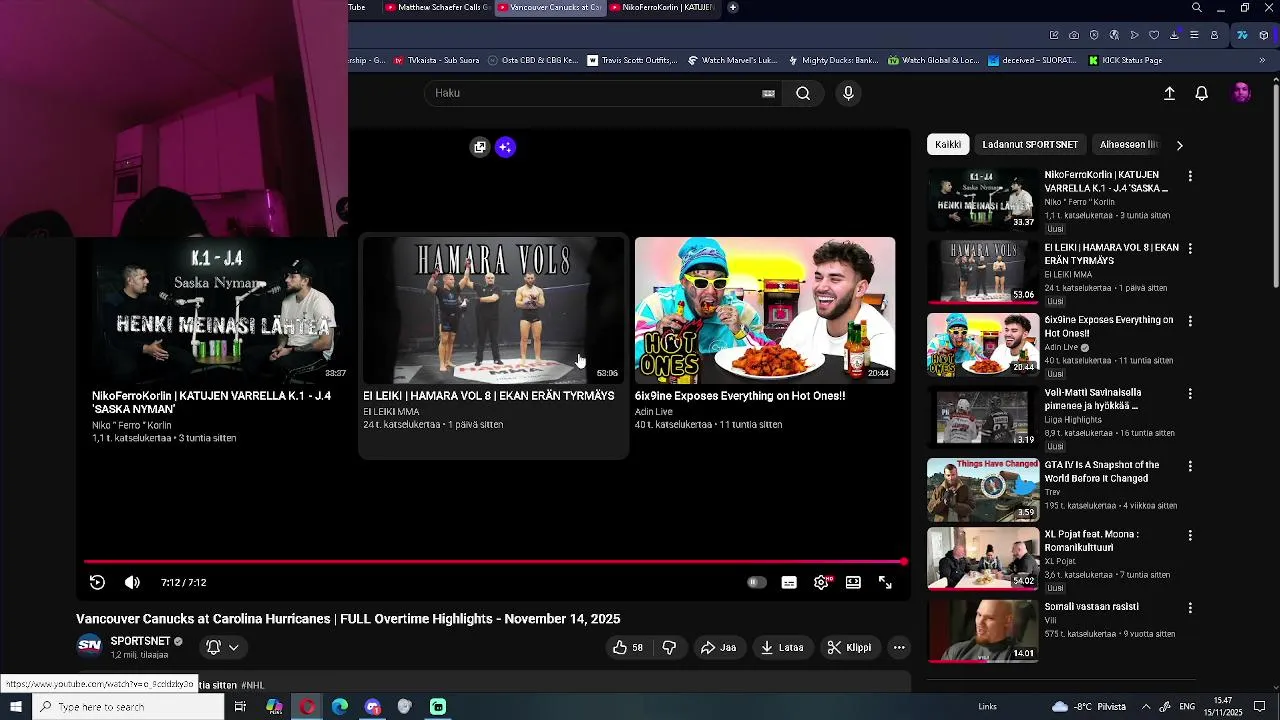Open SPORTSNET channel name link
The width and height of the screenshot is (1280, 720).
140,641
